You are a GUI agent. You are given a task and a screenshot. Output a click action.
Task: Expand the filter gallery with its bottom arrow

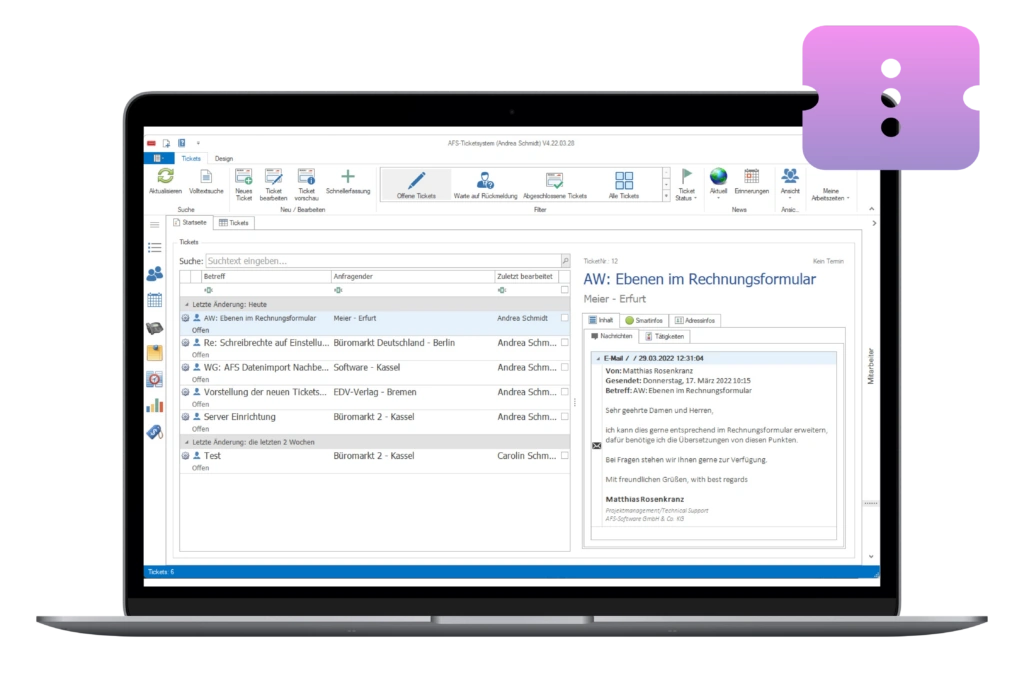pyautogui.click(x=666, y=196)
